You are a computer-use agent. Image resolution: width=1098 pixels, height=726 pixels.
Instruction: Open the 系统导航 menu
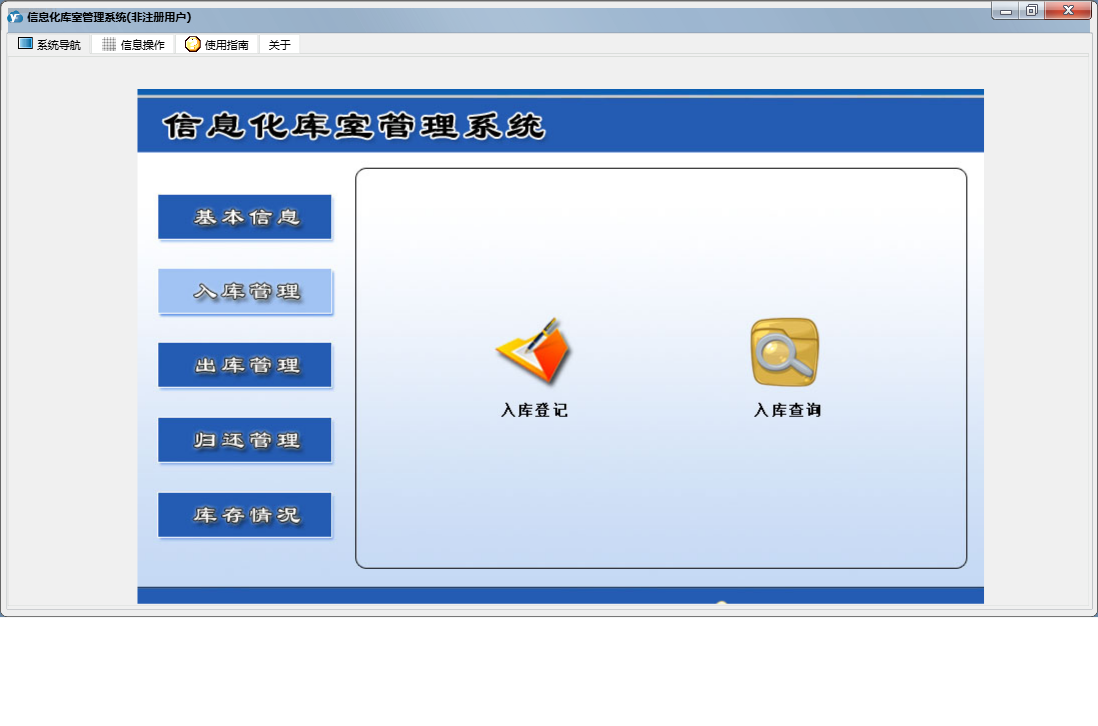coord(49,44)
